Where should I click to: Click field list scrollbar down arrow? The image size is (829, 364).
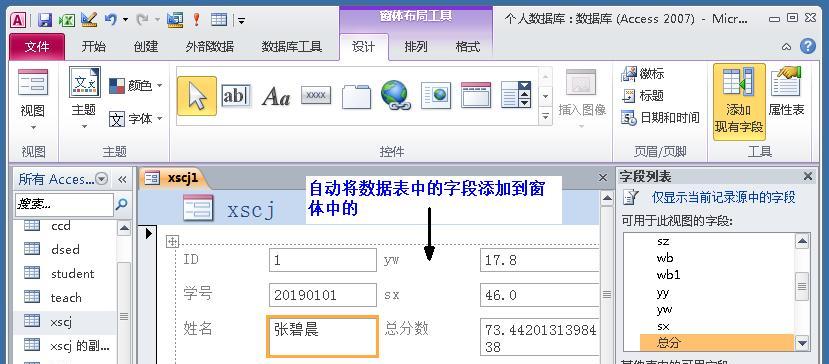pyautogui.click(x=803, y=343)
